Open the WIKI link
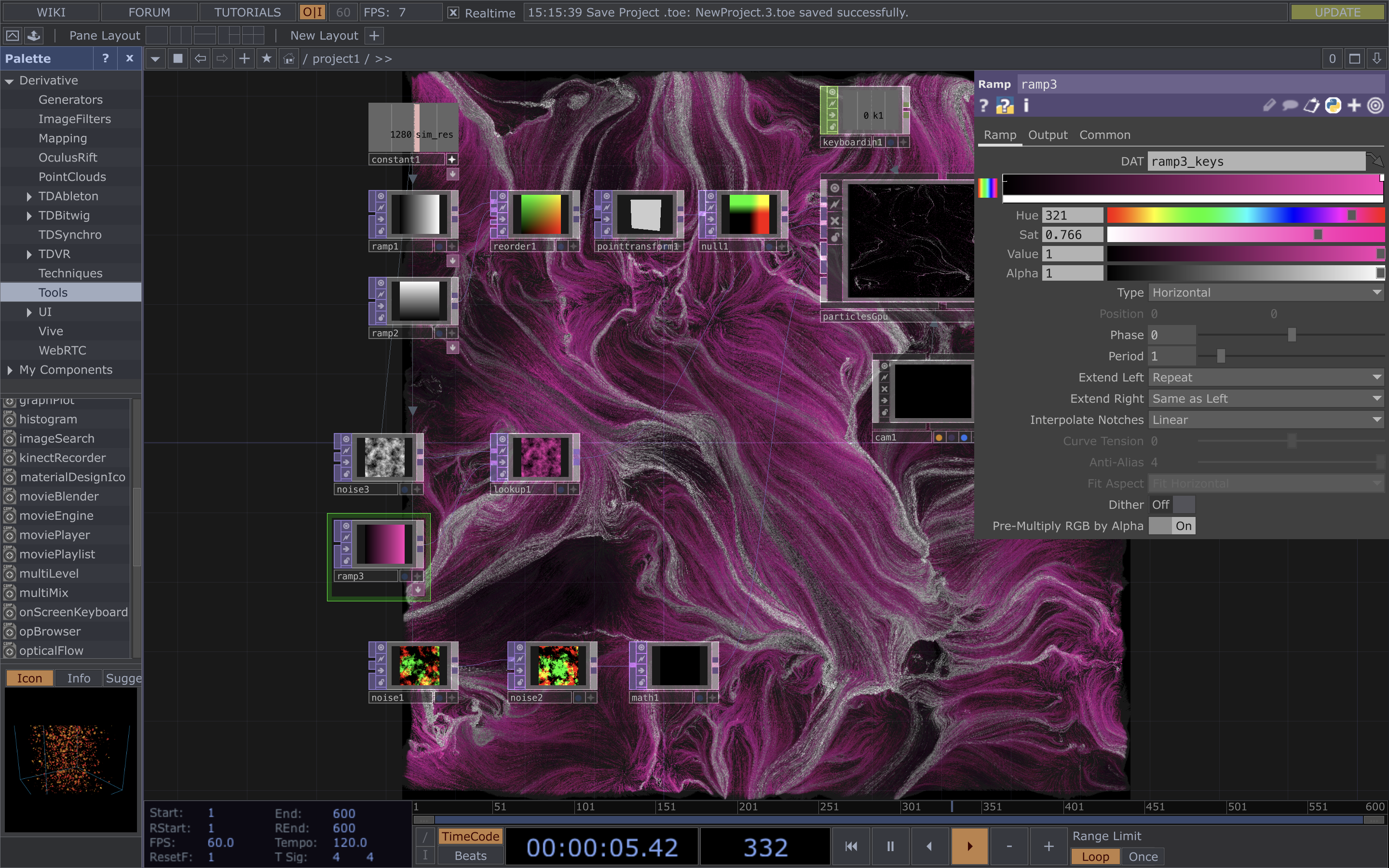The height and width of the screenshot is (868, 1389). 51,12
